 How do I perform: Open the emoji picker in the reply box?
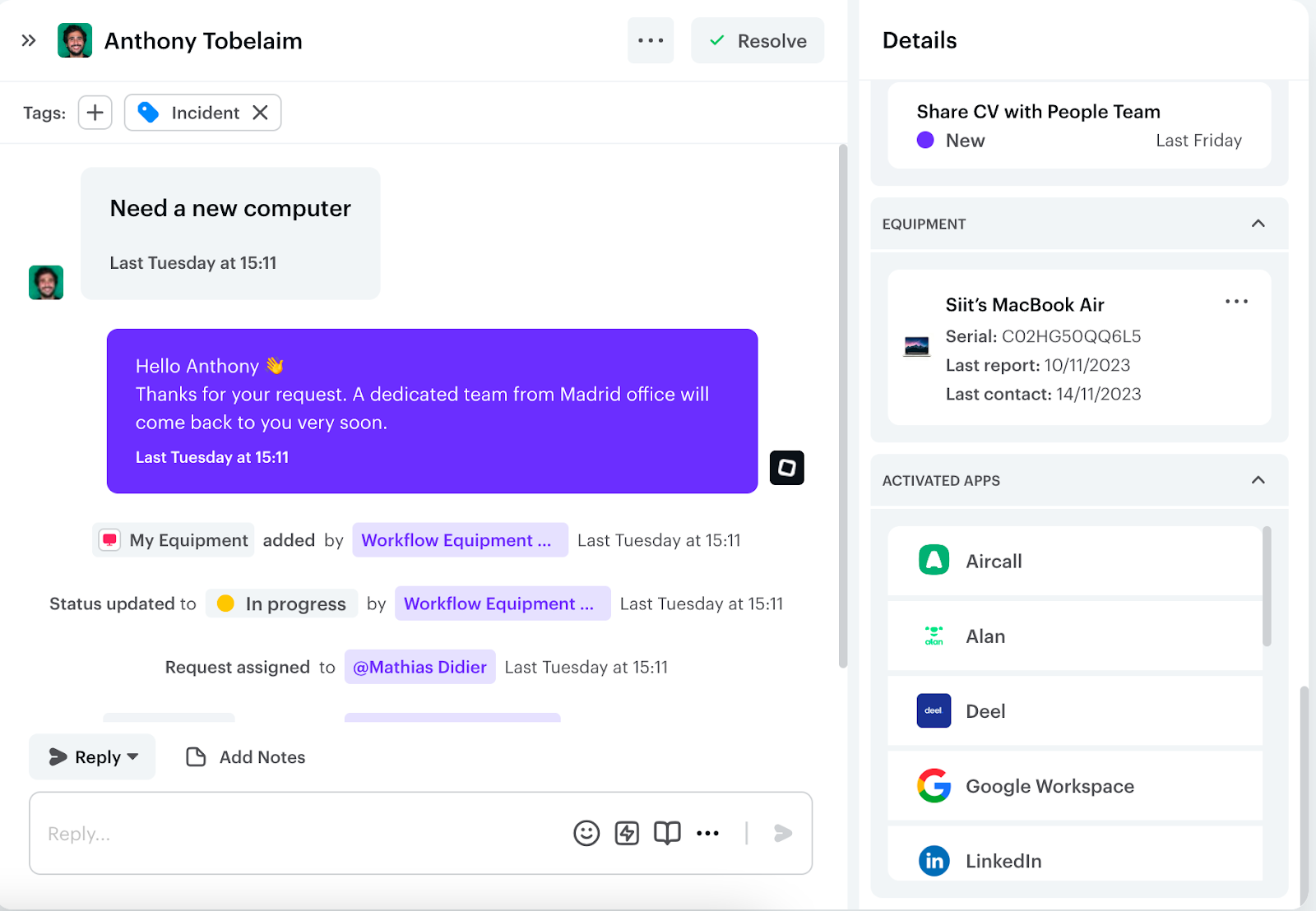pyautogui.click(x=585, y=833)
